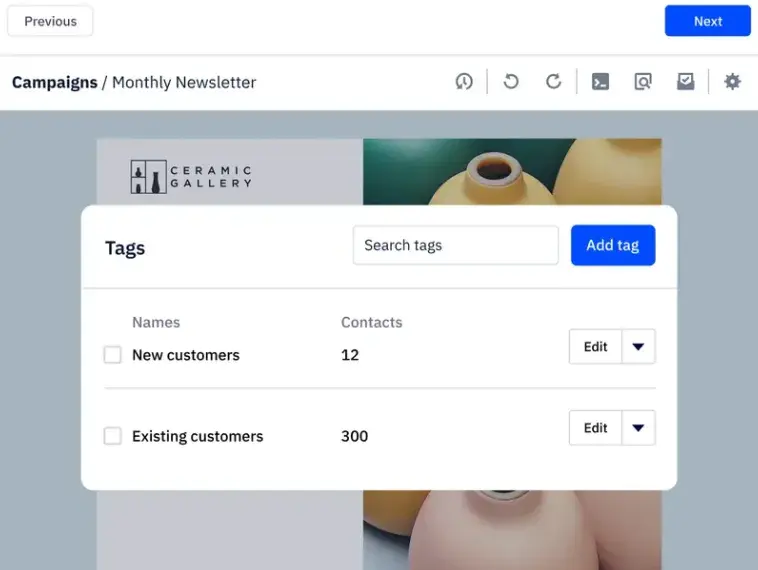Expand the dropdown arrow for New customers

638,347
